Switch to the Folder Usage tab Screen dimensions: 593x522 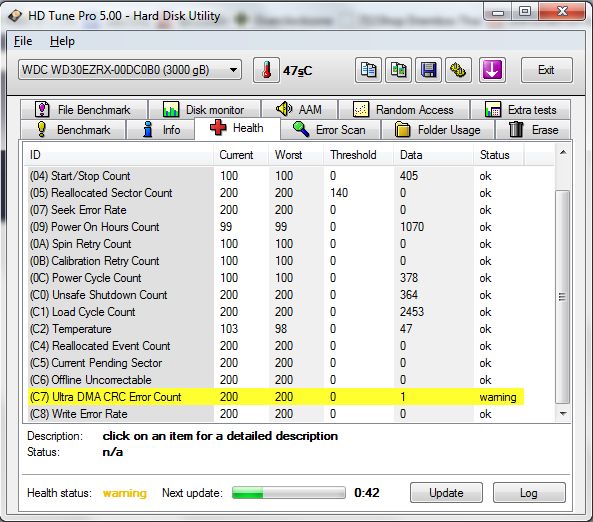point(438,130)
